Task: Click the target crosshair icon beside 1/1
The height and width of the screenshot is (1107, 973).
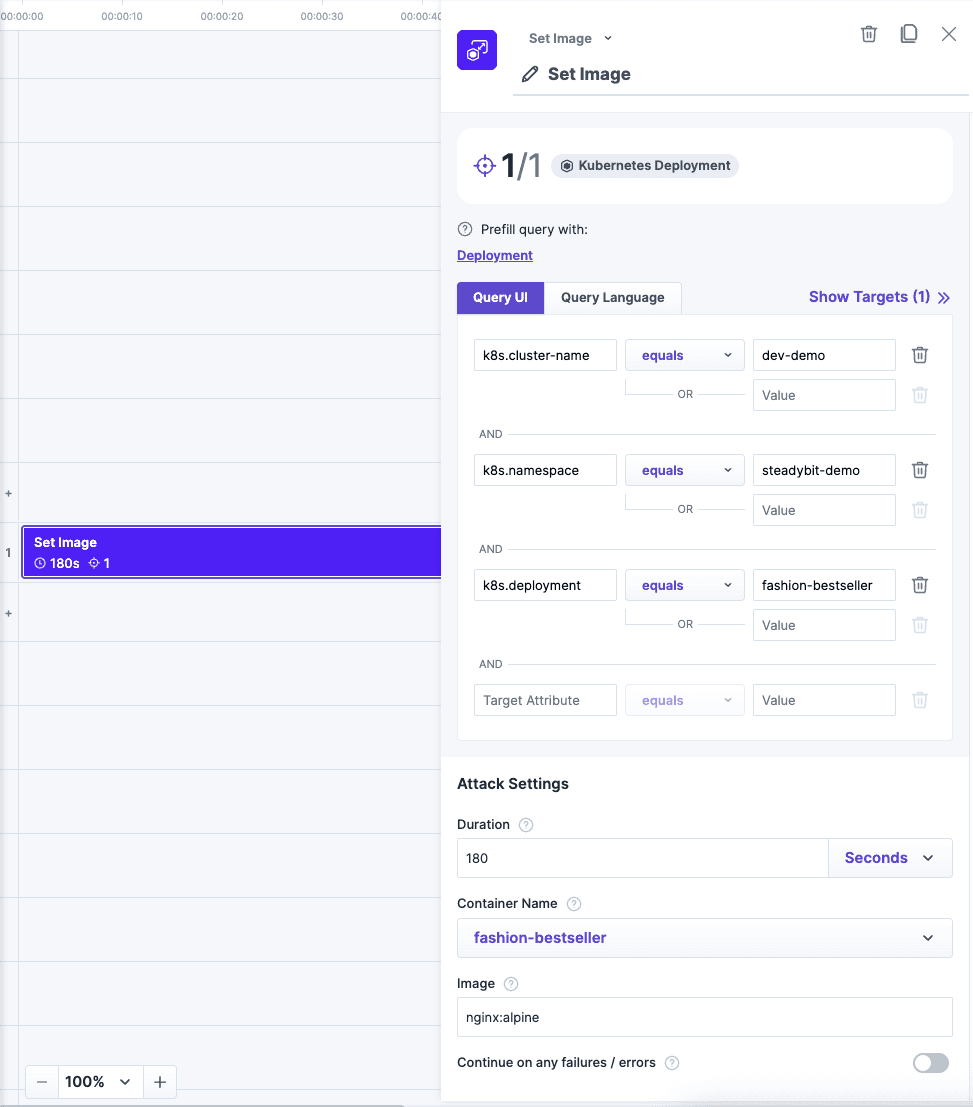Action: (485, 165)
